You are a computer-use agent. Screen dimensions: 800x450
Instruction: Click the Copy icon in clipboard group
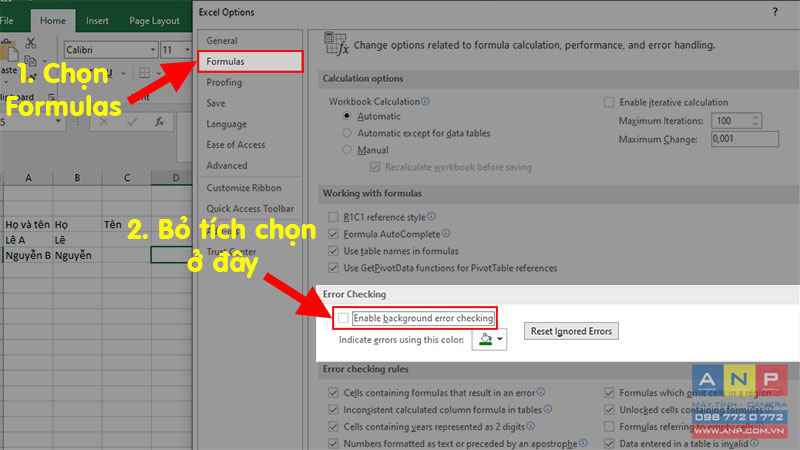tap(30, 61)
